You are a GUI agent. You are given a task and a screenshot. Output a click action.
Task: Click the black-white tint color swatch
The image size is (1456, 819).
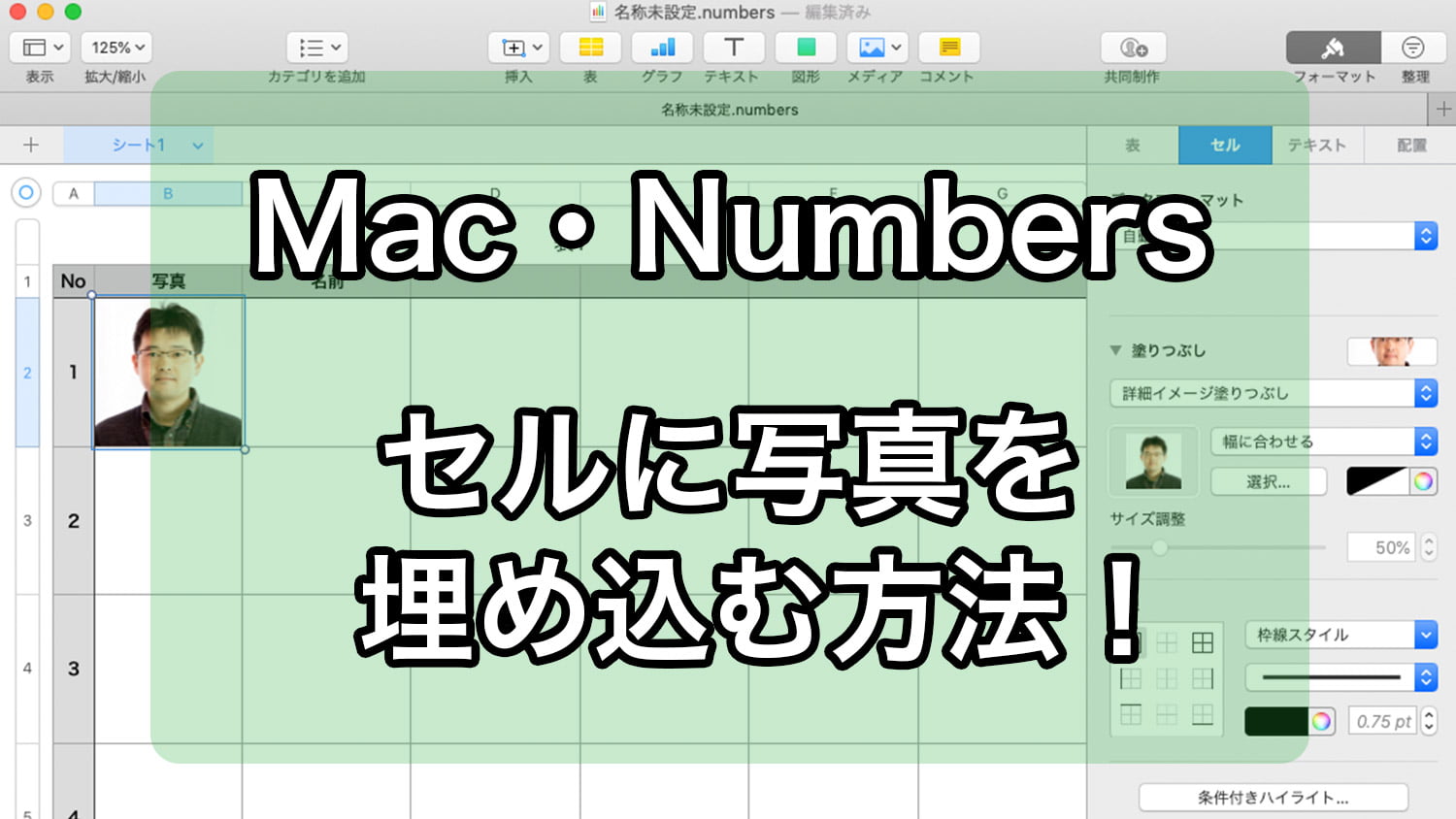pos(1376,481)
